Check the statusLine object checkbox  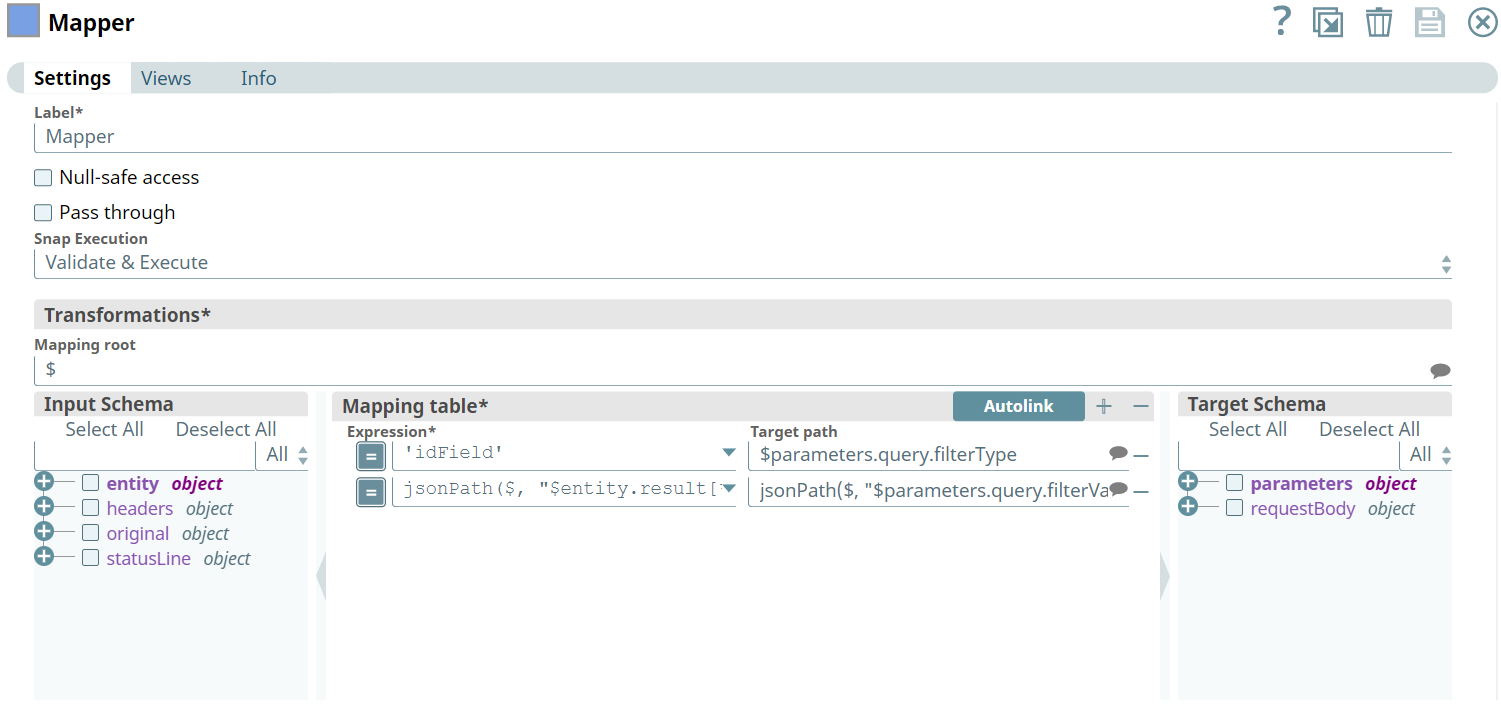click(90, 558)
